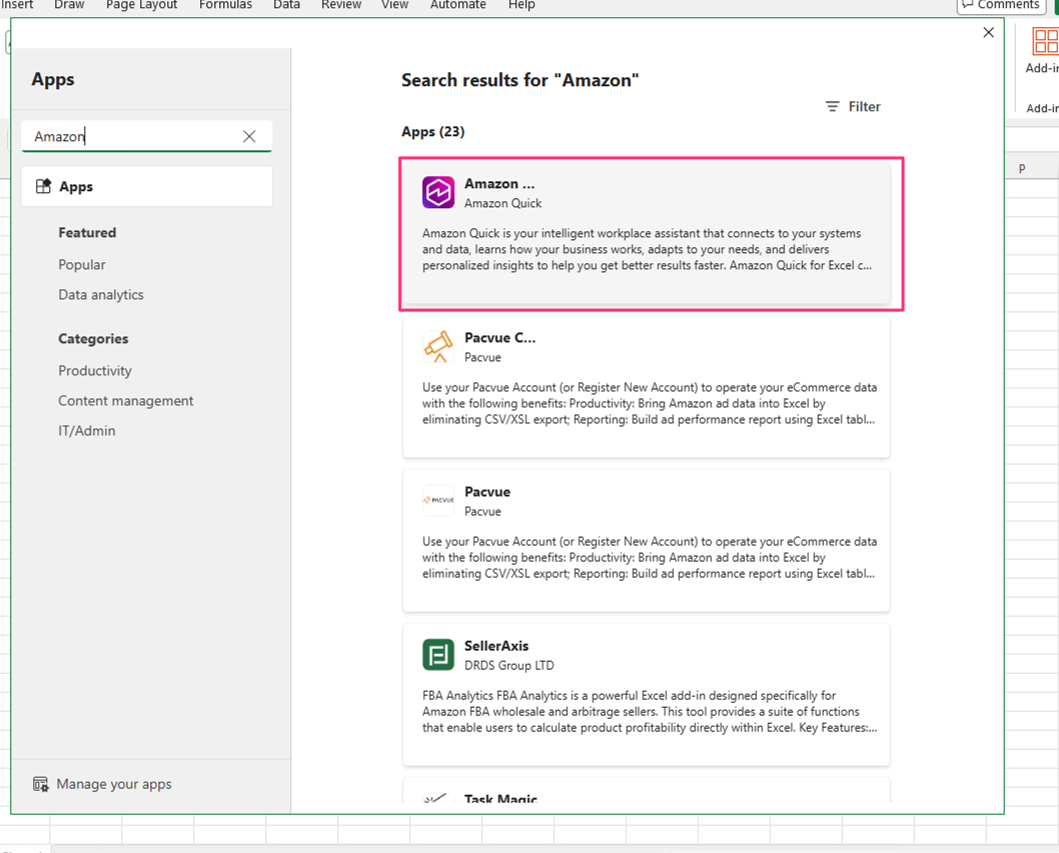This screenshot has height=853, width=1059.
Task: Open the SellerAxis app title
Action: click(x=496, y=646)
